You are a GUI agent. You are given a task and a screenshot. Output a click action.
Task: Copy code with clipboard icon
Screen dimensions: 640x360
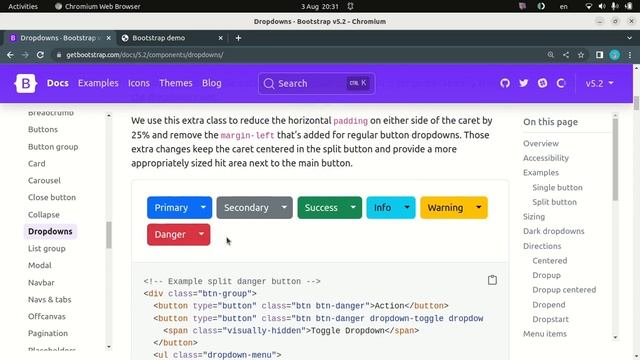point(492,280)
